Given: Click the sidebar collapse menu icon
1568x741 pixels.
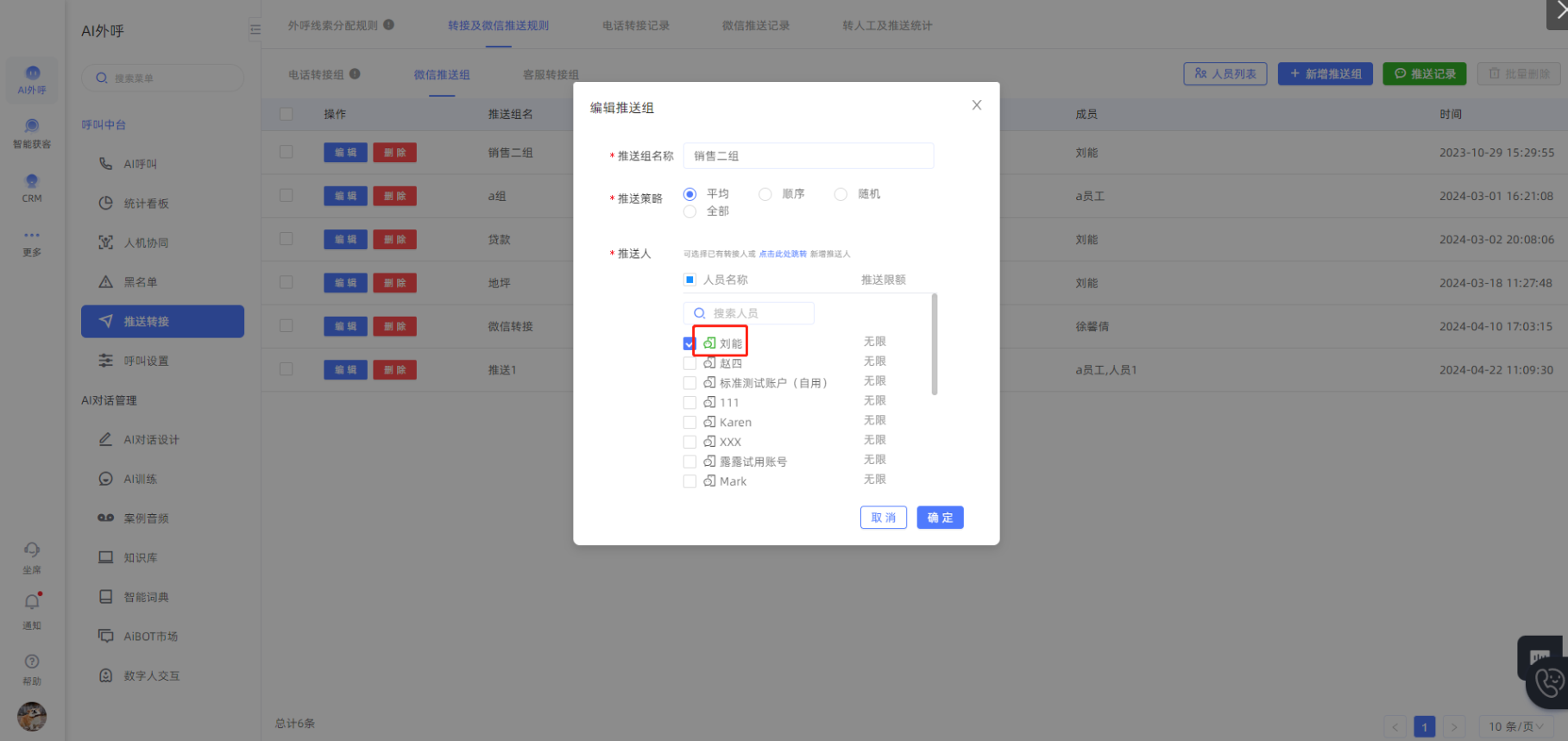Looking at the screenshot, I should 255,29.
